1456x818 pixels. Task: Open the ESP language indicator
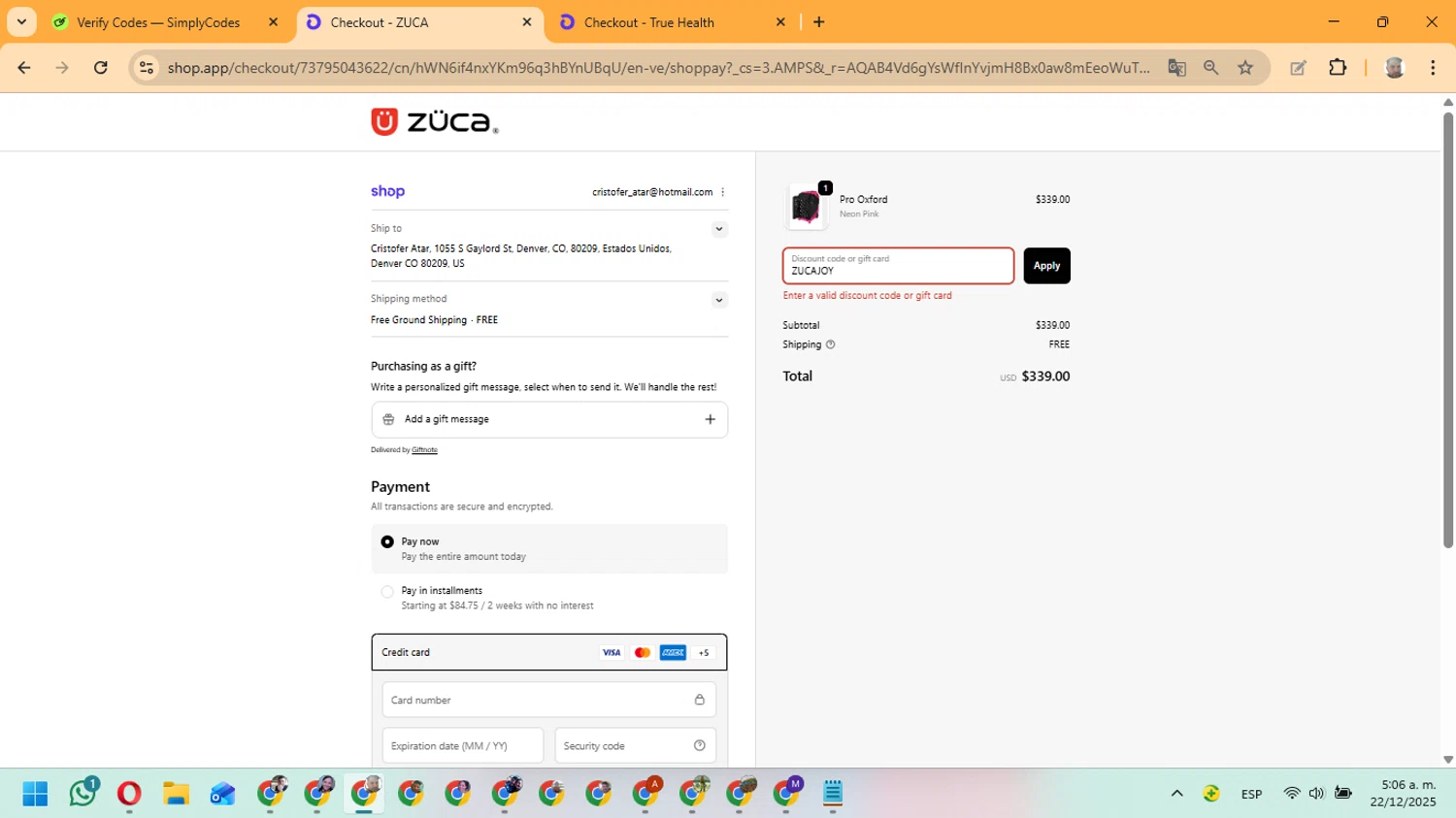(1251, 794)
